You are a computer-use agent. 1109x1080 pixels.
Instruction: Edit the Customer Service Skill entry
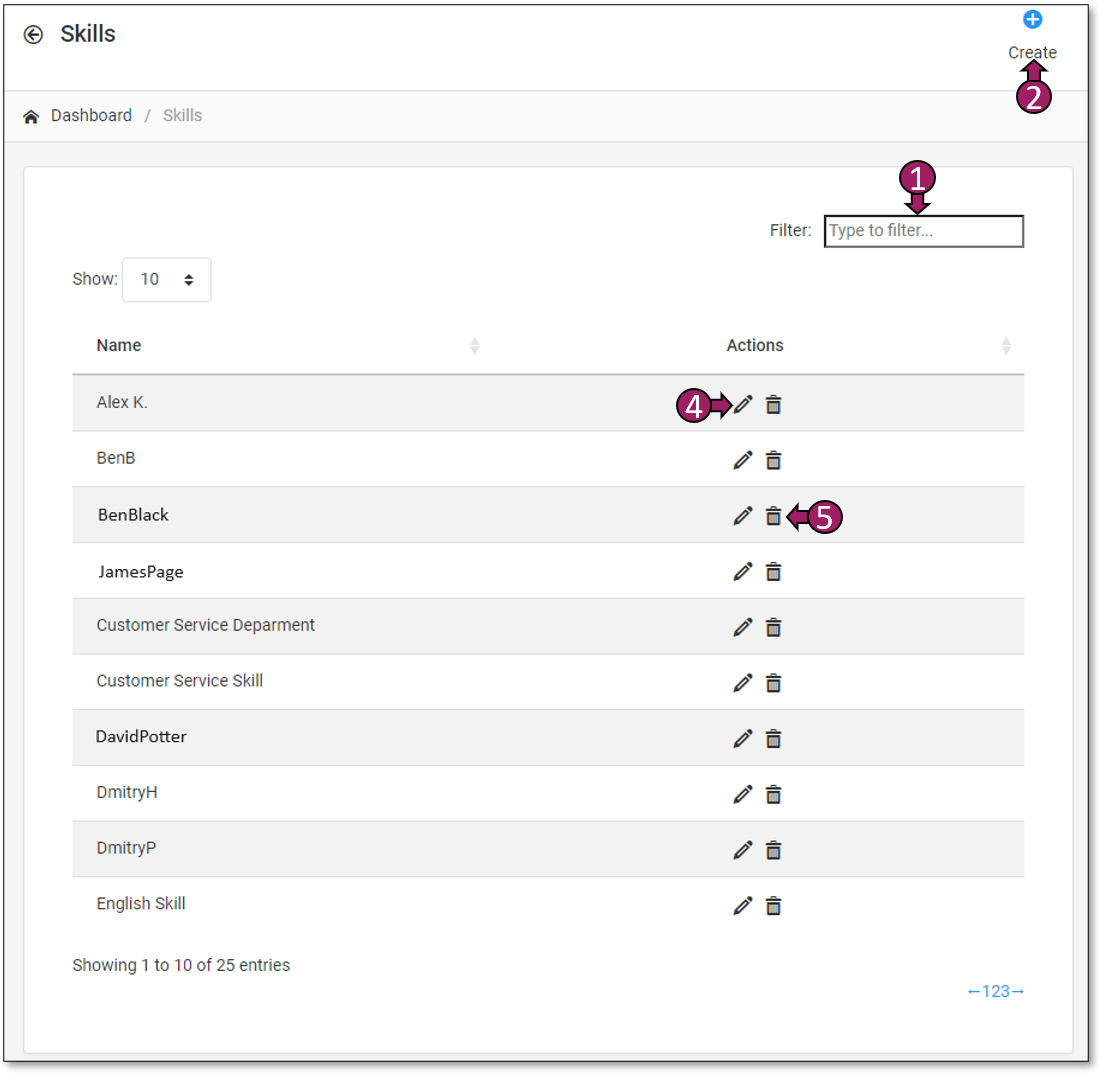coord(742,683)
